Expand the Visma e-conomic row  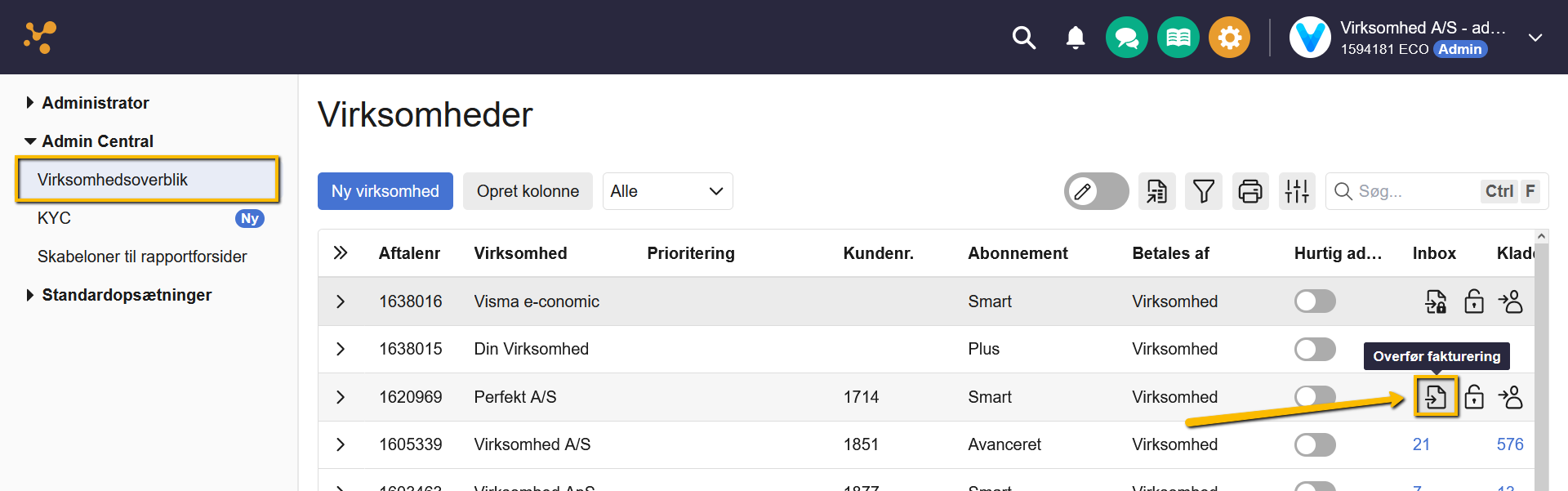(341, 301)
